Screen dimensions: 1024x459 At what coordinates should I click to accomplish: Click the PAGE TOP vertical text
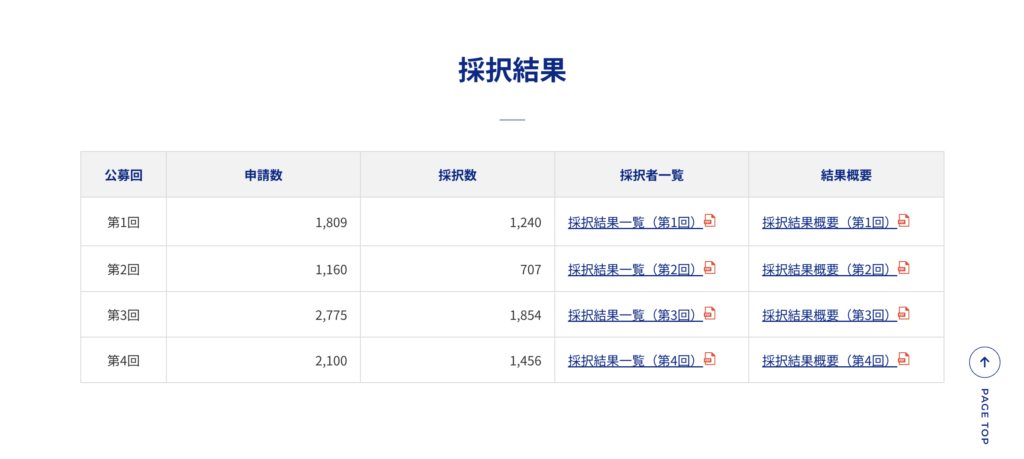pyautogui.click(x=984, y=416)
